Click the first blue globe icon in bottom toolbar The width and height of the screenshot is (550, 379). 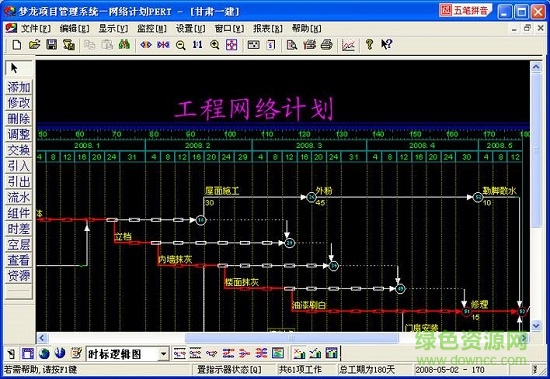coord(45,353)
